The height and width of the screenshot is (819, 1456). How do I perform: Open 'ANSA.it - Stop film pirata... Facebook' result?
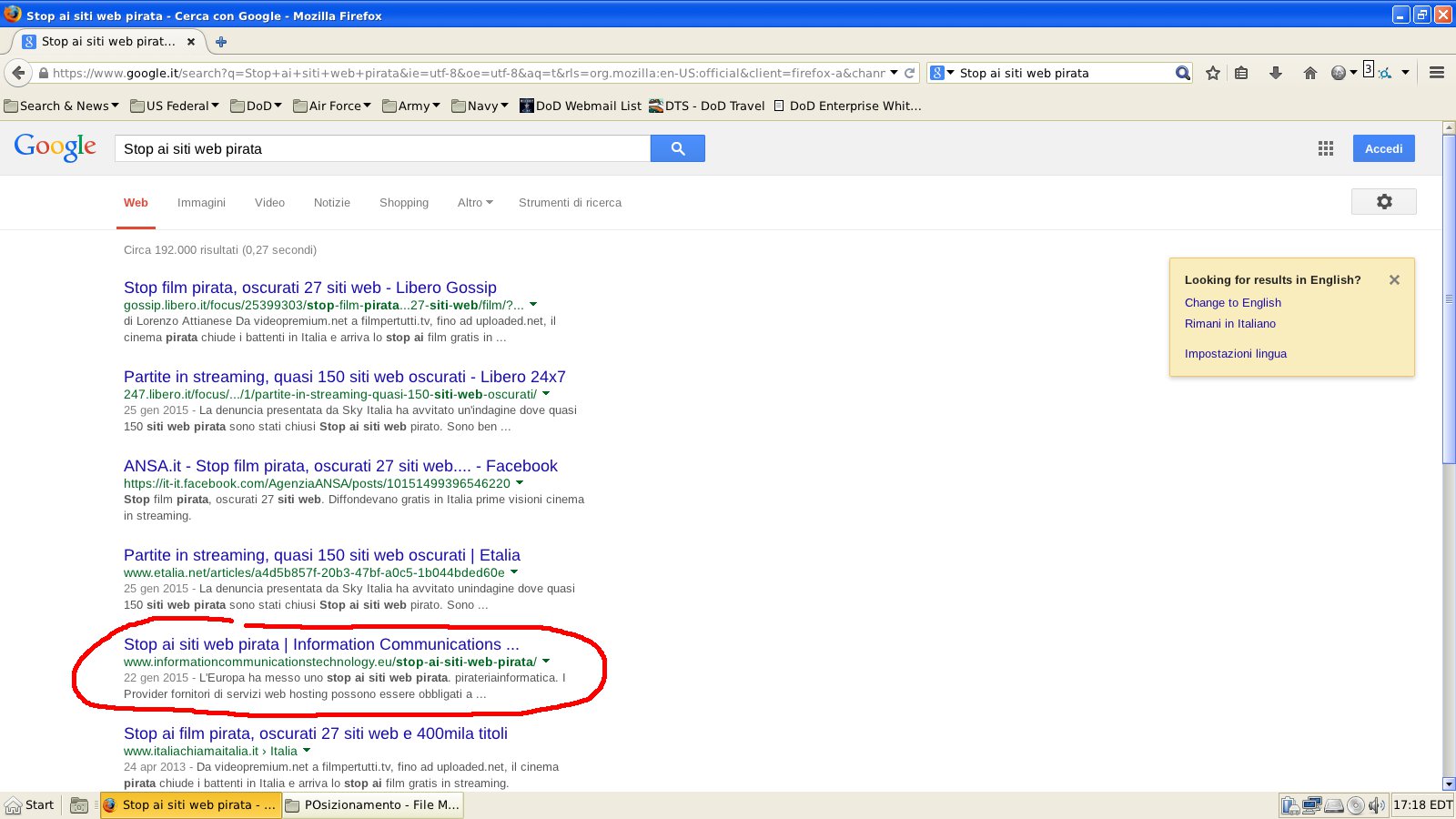tap(340, 466)
